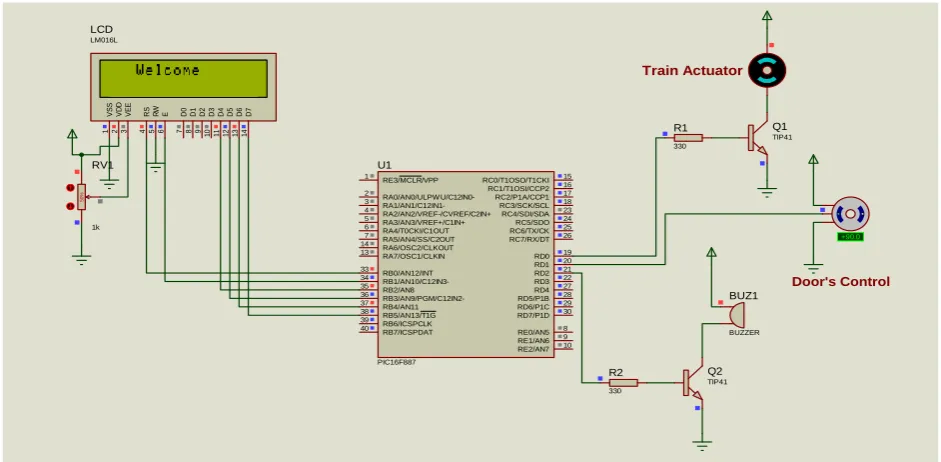Click the power arrow left of the servo
Image resolution: width=941 pixels, height=462 pixels.
(813, 161)
